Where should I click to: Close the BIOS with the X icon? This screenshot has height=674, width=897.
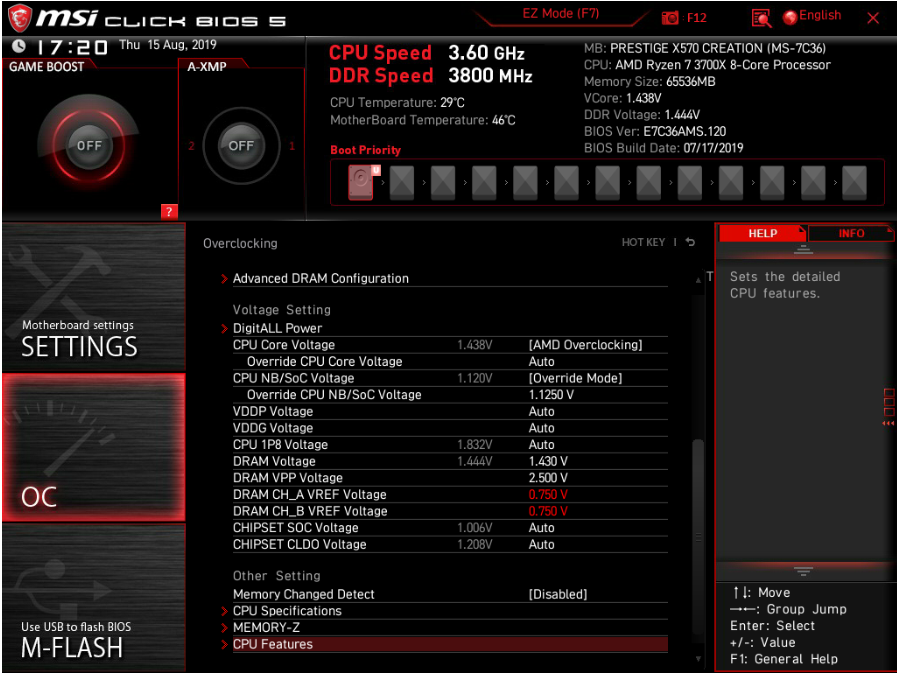coord(872,18)
